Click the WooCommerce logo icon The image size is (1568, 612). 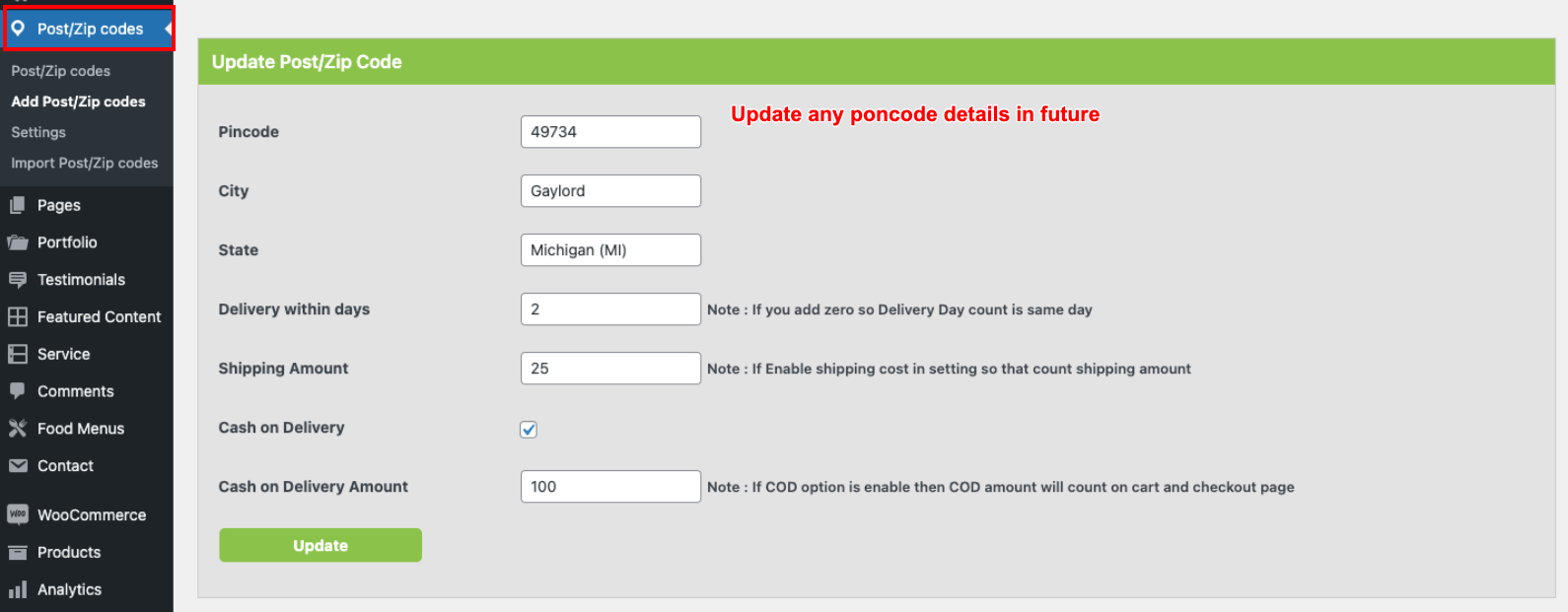click(x=18, y=514)
